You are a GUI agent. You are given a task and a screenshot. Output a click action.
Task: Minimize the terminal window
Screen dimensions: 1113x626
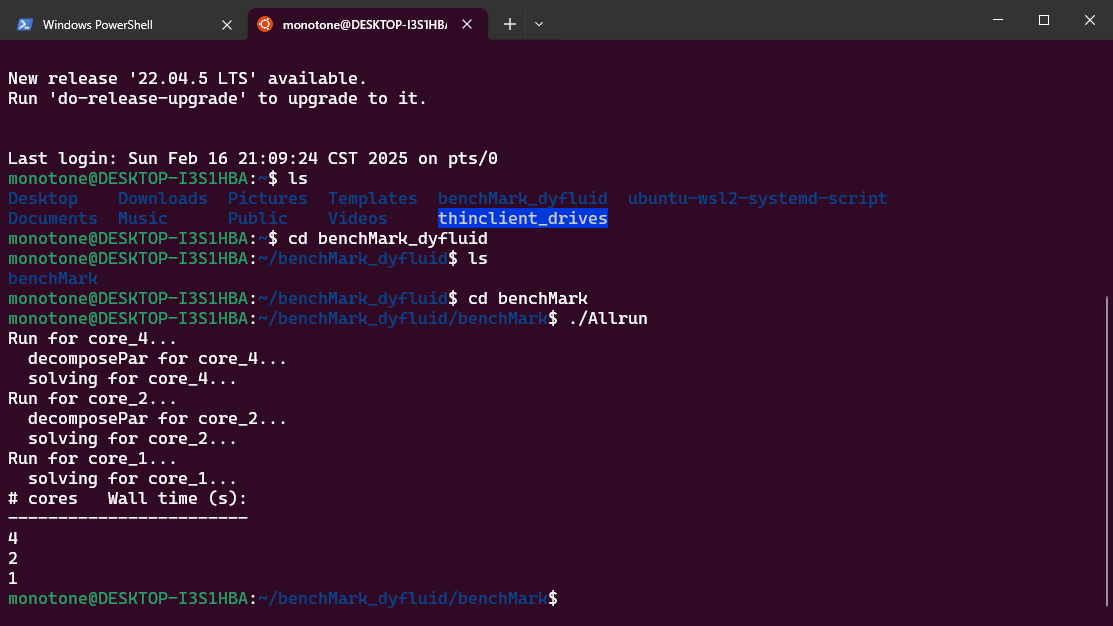click(x=998, y=20)
